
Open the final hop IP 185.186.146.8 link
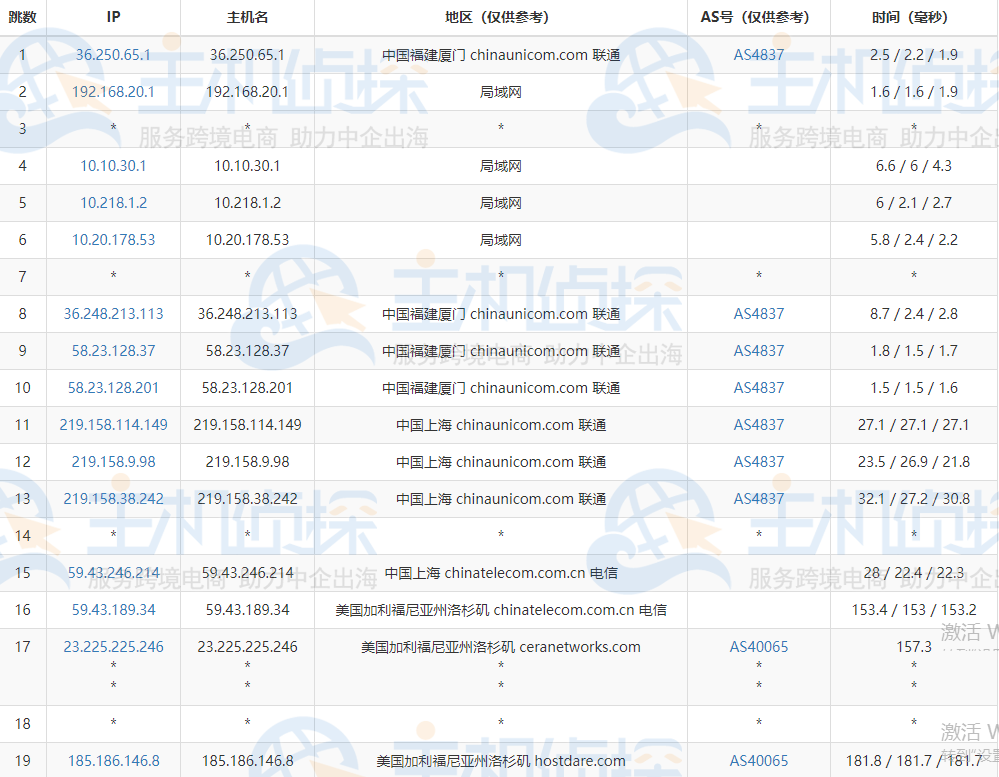113,760
